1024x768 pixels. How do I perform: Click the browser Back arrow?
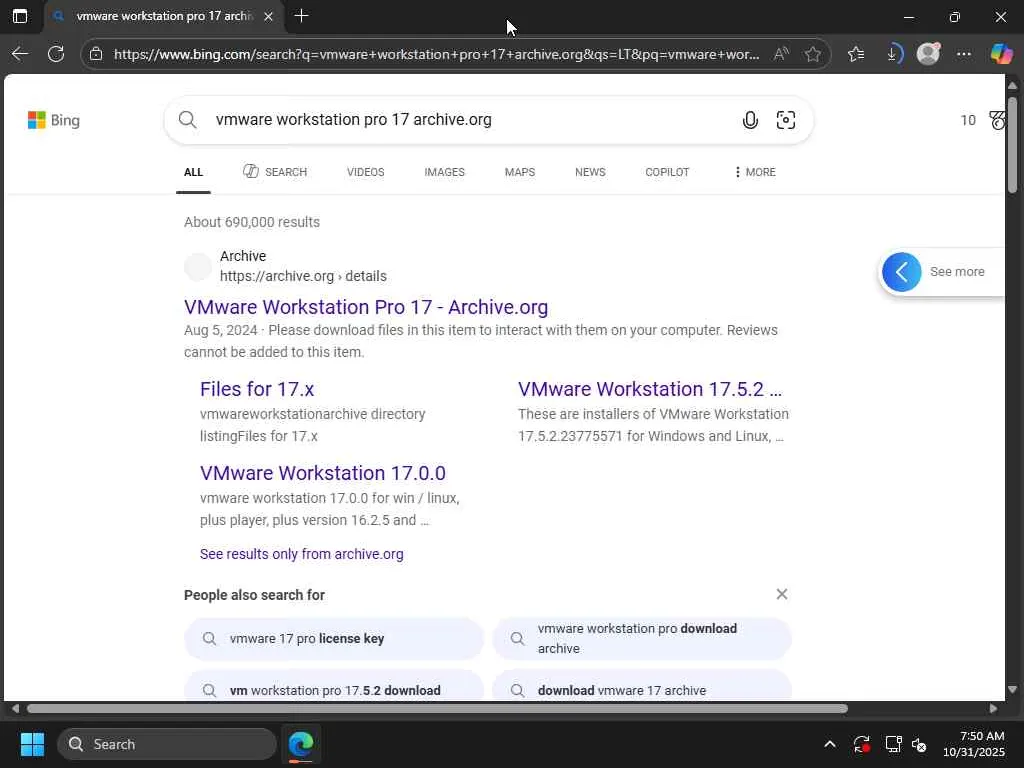[20, 54]
